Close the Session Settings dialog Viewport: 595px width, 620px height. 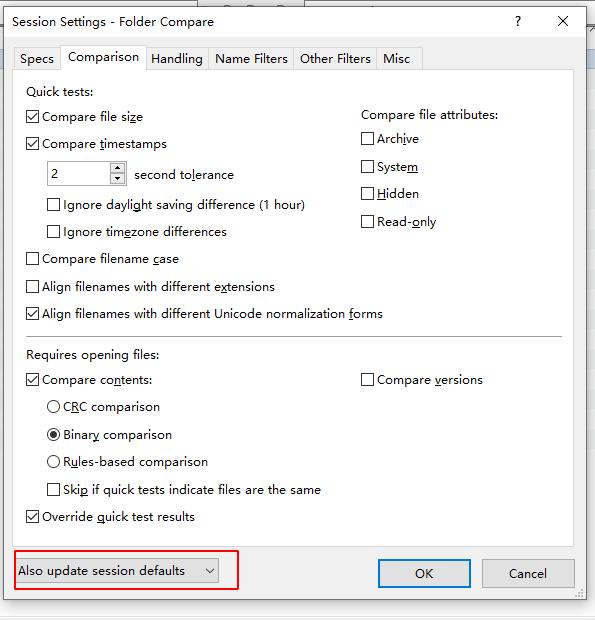563,21
